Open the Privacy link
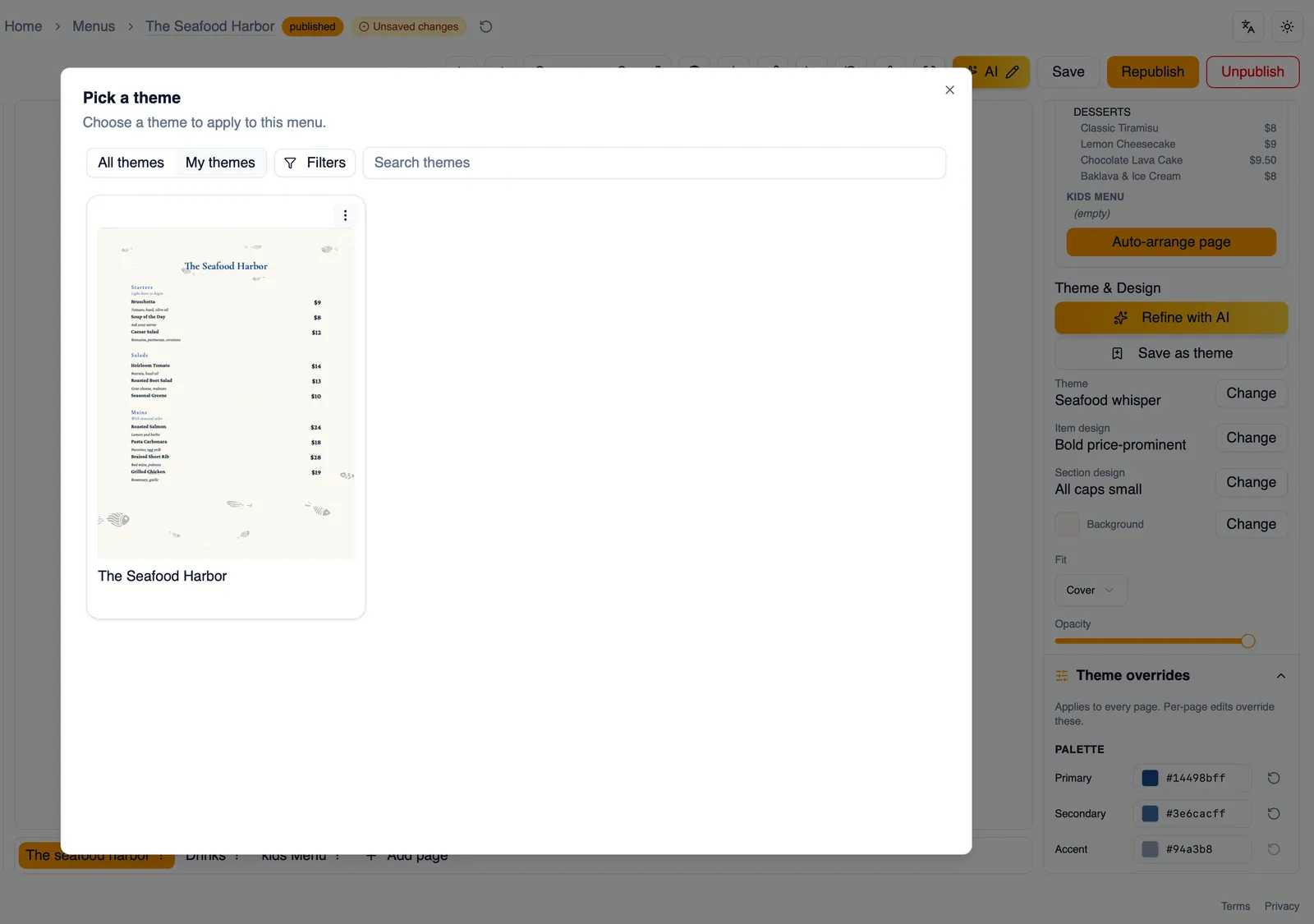The height and width of the screenshot is (924, 1314). click(1281, 906)
